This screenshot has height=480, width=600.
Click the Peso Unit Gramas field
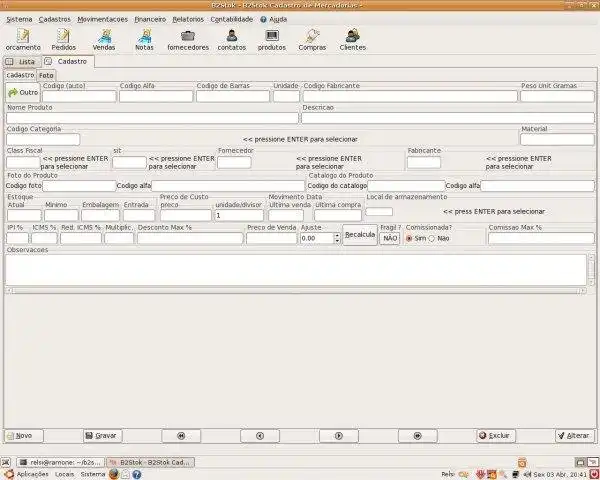click(557, 96)
